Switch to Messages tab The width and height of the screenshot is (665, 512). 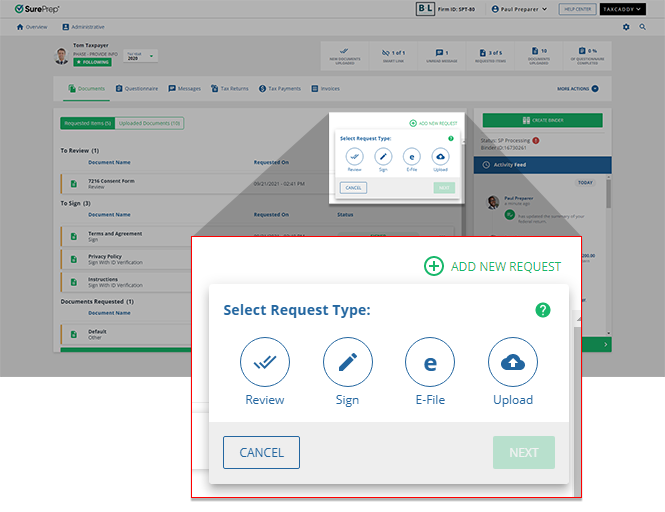tap(184, 89)
